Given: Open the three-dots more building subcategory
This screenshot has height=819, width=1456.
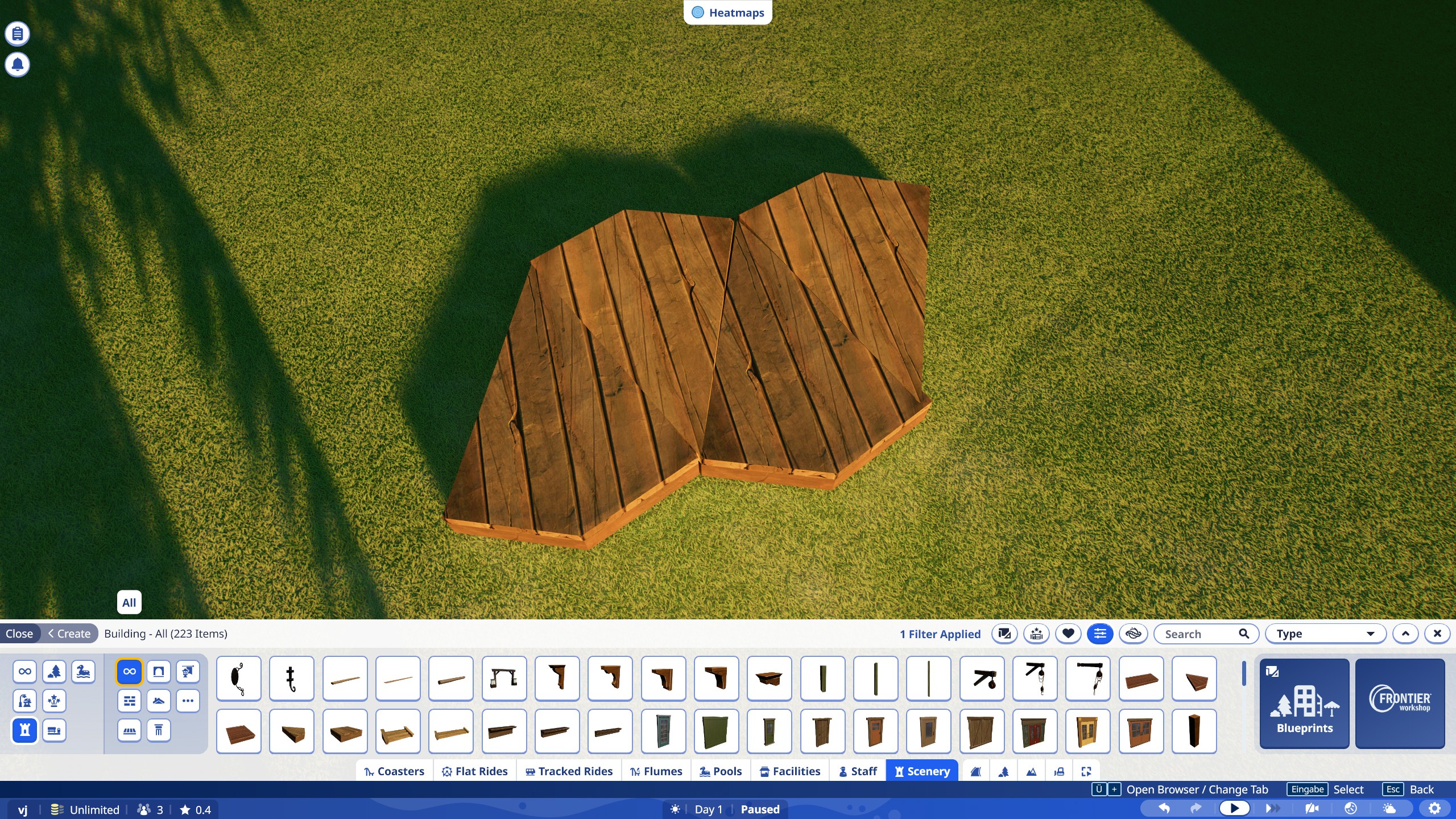Looking at the screenshot, I should click(188, 701).
